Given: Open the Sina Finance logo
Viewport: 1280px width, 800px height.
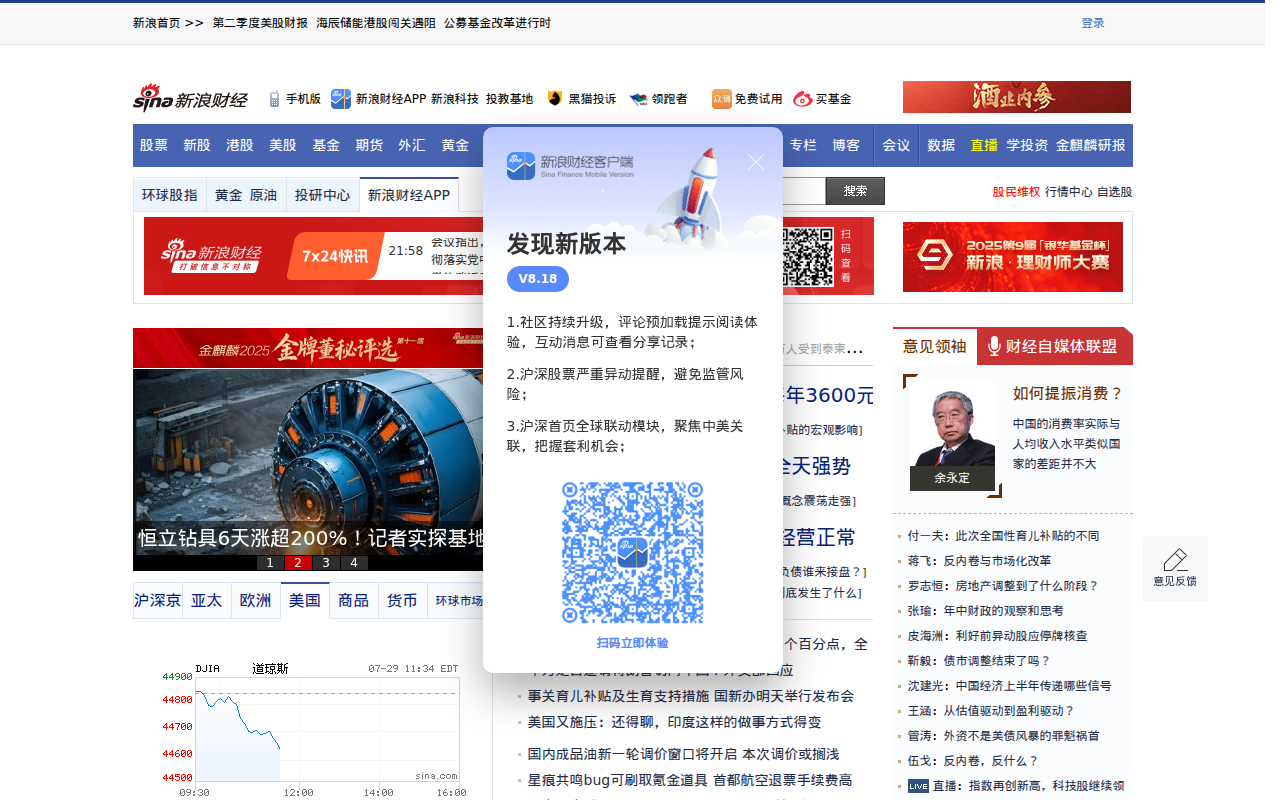Looking at the screenshot, I should click(x=190, y=98).
